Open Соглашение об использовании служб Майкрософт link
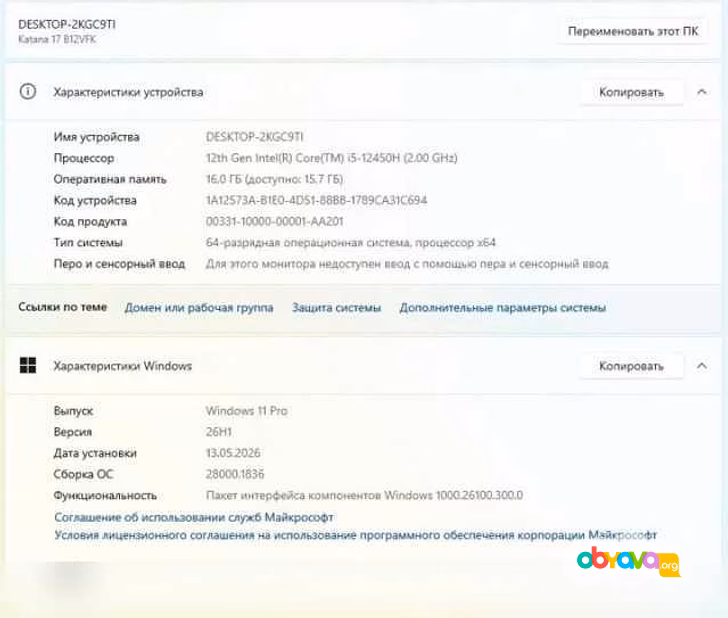Viewport: 728px width, 618px height. 194,517
